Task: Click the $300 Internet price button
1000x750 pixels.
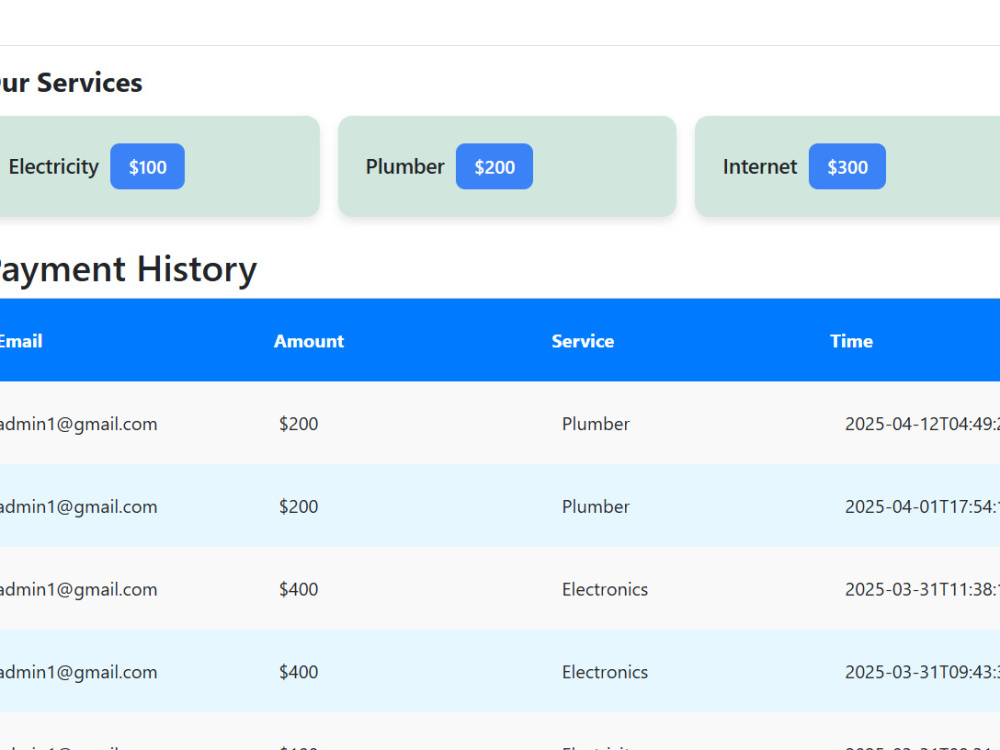Action: pyautogui.click(x=847, y=166)
